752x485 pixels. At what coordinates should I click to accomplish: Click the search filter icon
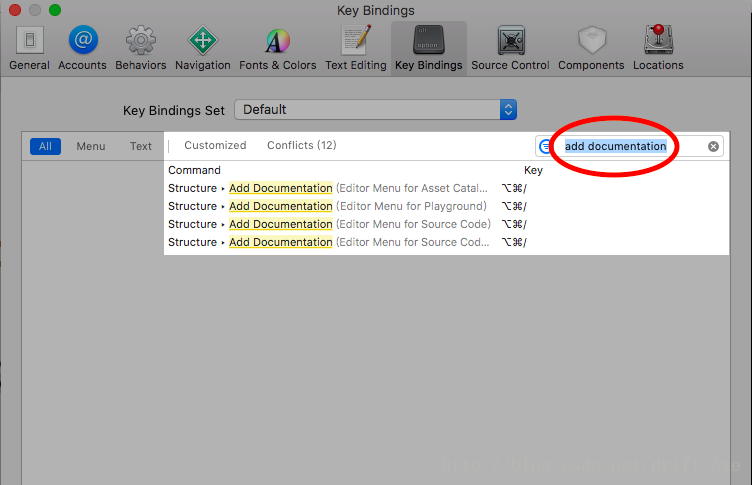[x=545, y=146]
